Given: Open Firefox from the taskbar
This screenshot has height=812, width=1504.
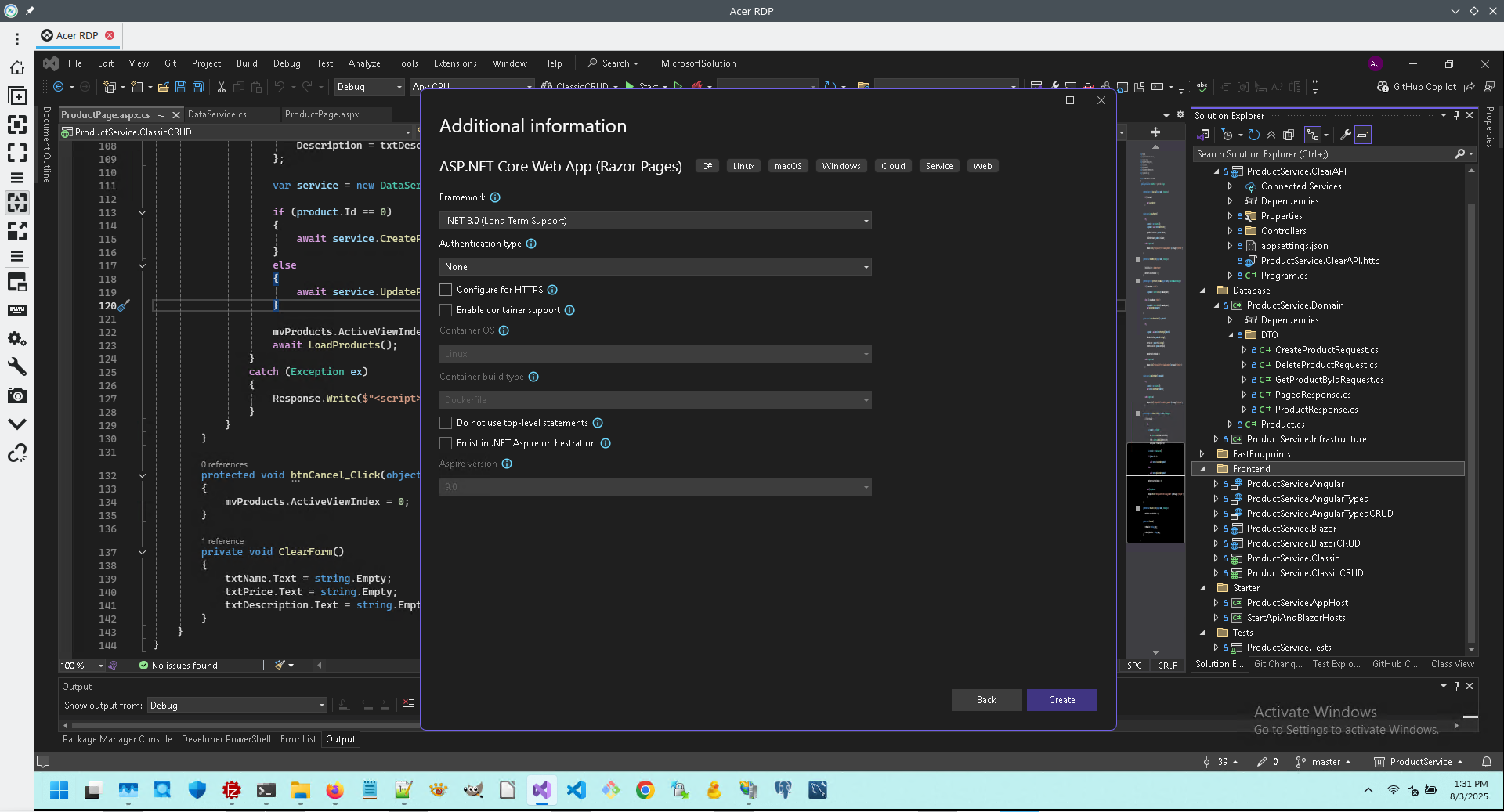Looking at the screenshot, I should 334,790.
